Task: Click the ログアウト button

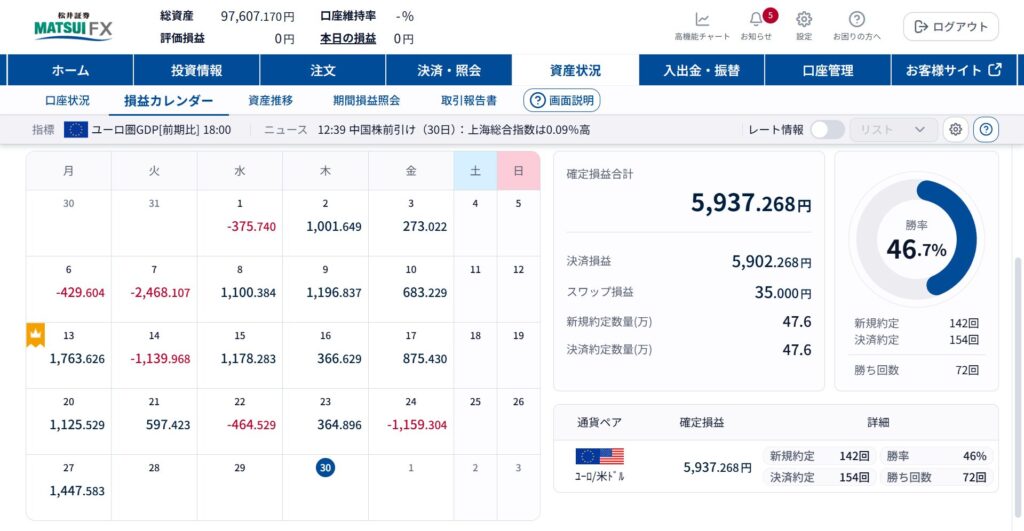Action: tap(950, 27)
